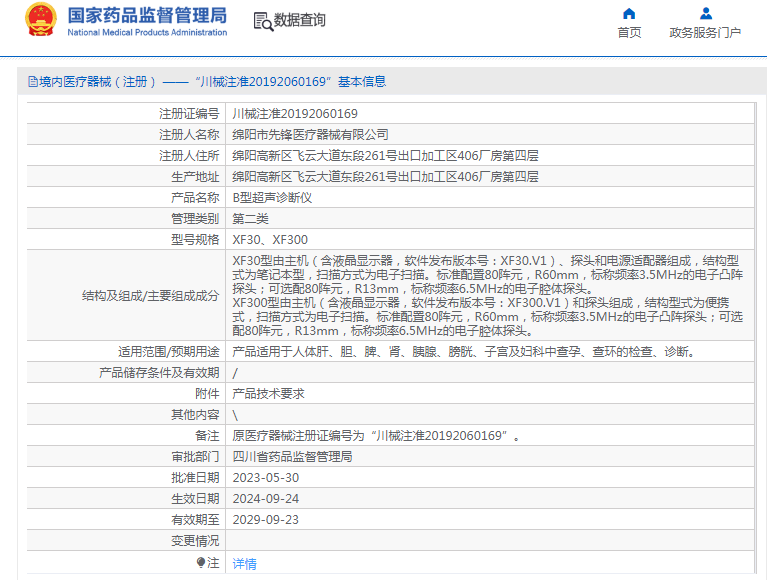Click the national emblem logo
This screenshot has width=767, height=580.
point(41,20)
